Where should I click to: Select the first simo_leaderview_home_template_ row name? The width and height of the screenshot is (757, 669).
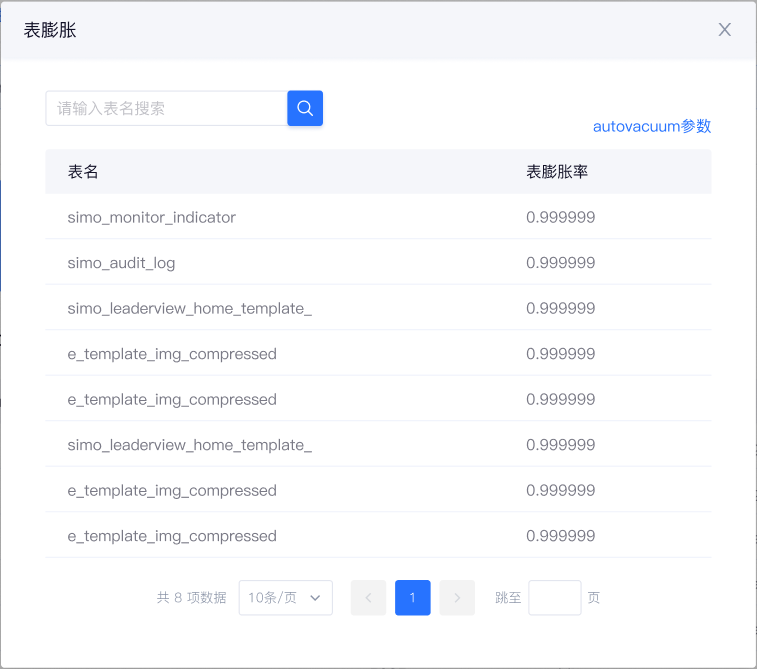190,308
